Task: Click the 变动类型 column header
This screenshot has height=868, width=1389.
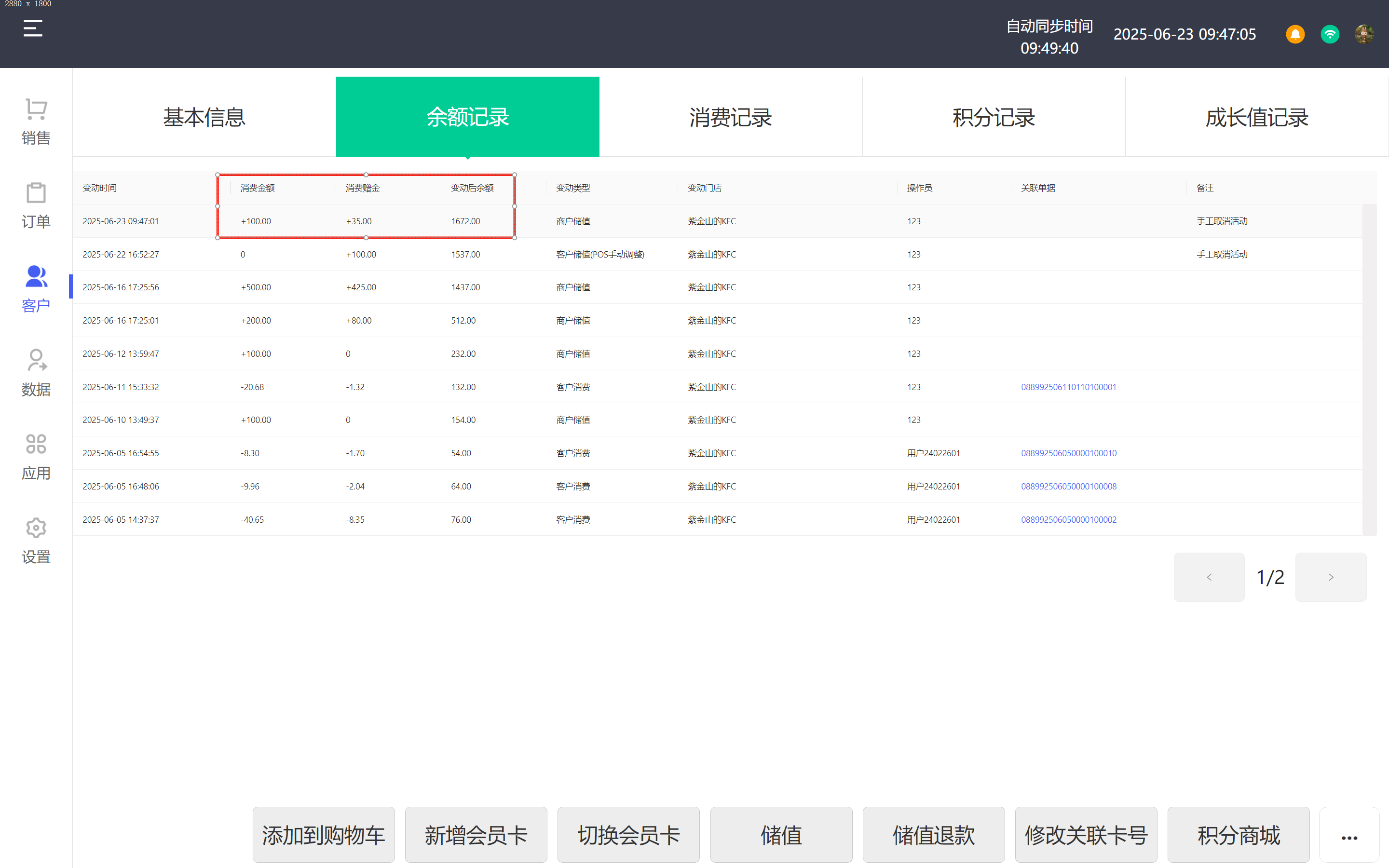Action: [x=573, y=188]
